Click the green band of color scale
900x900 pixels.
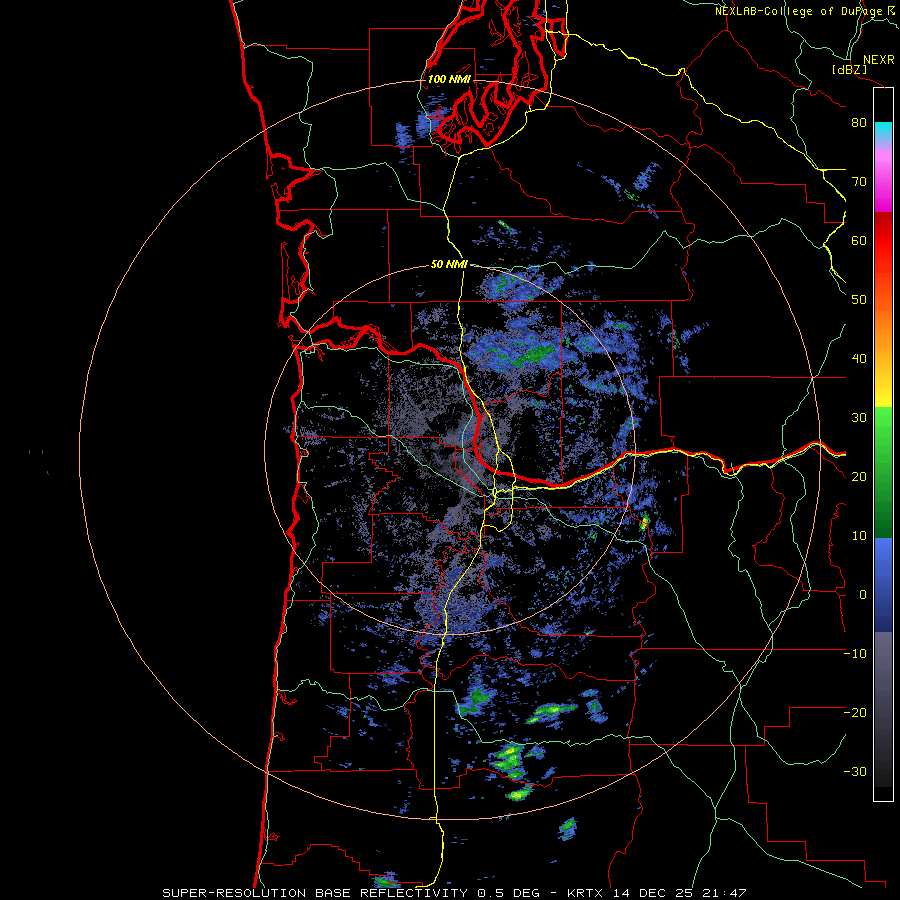click(883, 472)
